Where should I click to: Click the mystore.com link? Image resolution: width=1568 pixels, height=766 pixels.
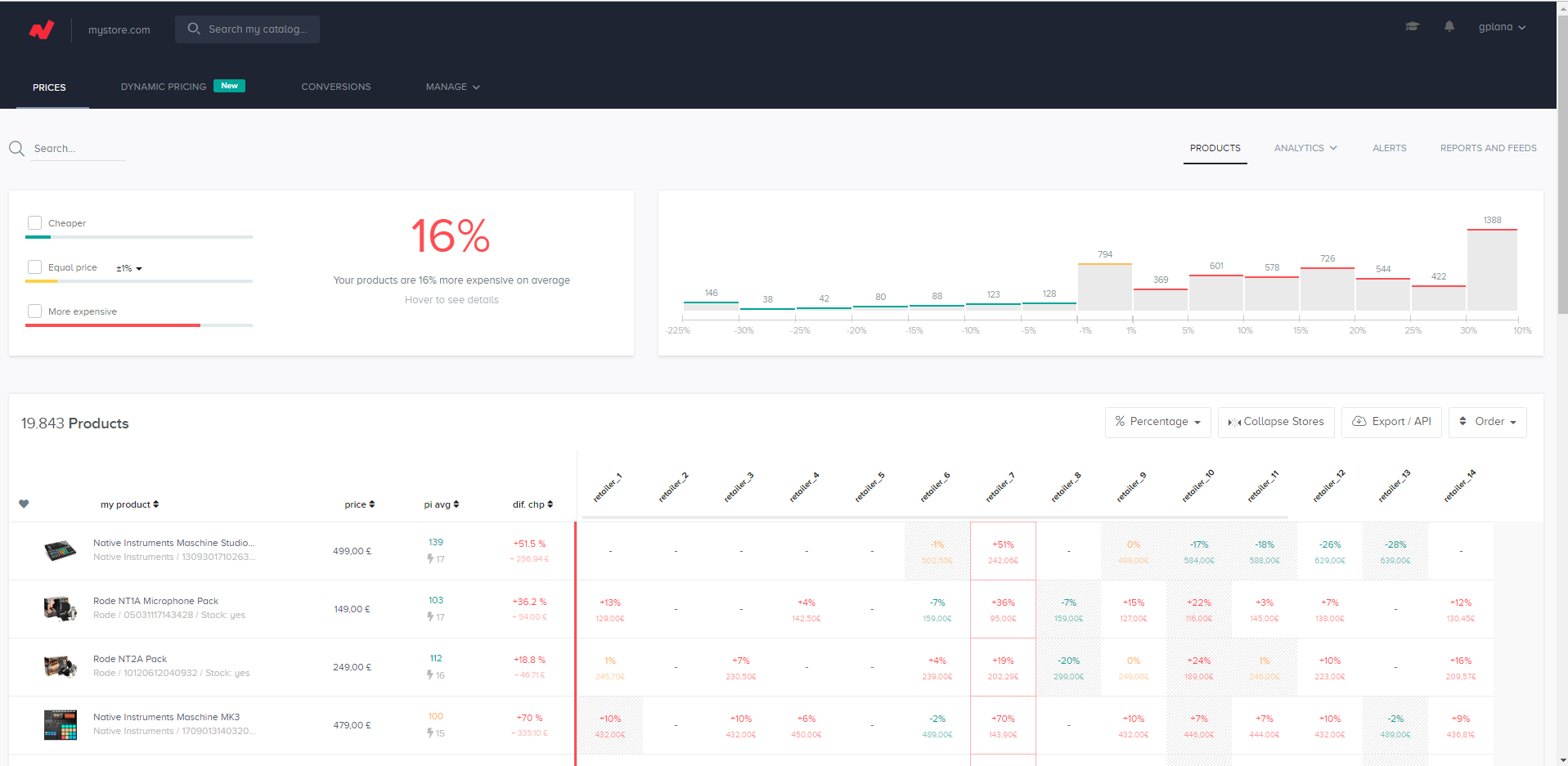click(119, 29)
